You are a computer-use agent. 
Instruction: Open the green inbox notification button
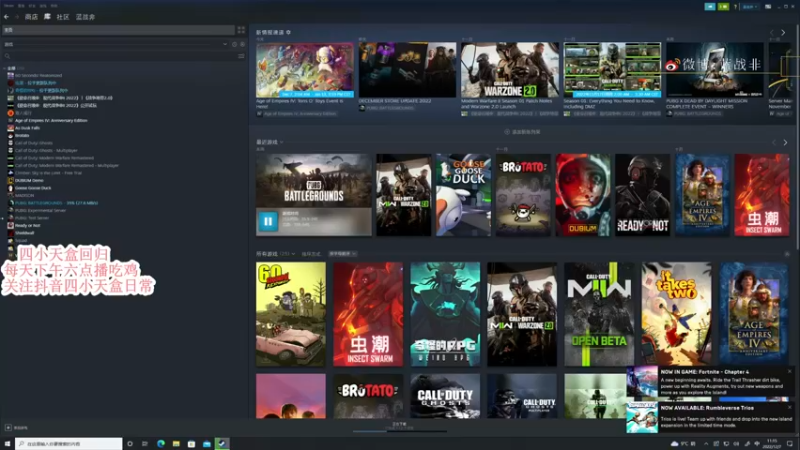pyautogui.click(x=723, y=7)
